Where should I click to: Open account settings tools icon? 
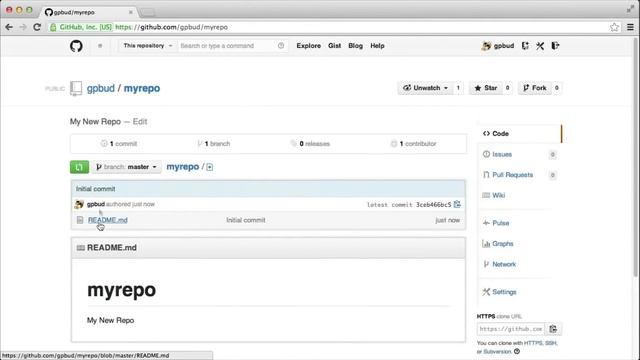click(x=540, y=46)
